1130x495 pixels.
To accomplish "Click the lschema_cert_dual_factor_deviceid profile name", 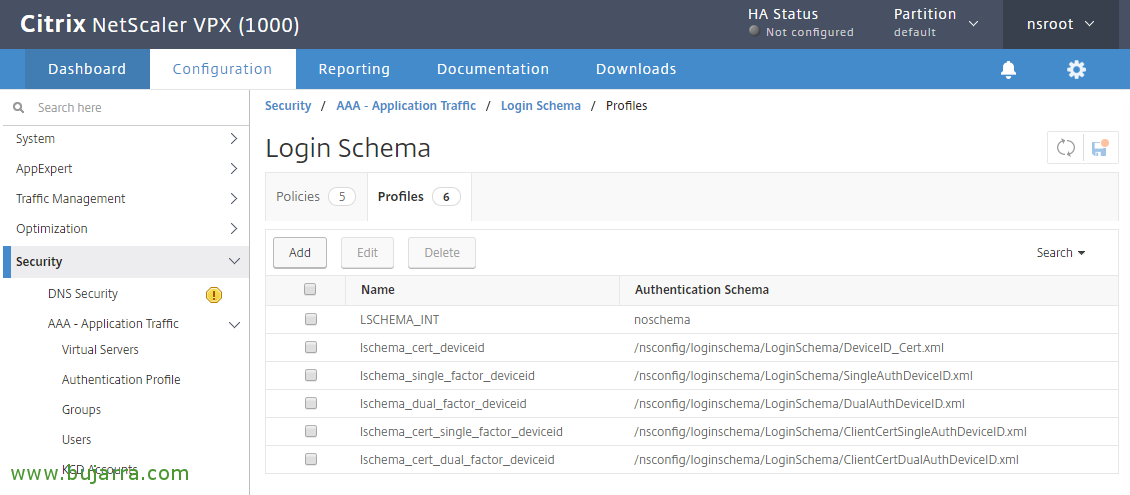I will [458, 460].
